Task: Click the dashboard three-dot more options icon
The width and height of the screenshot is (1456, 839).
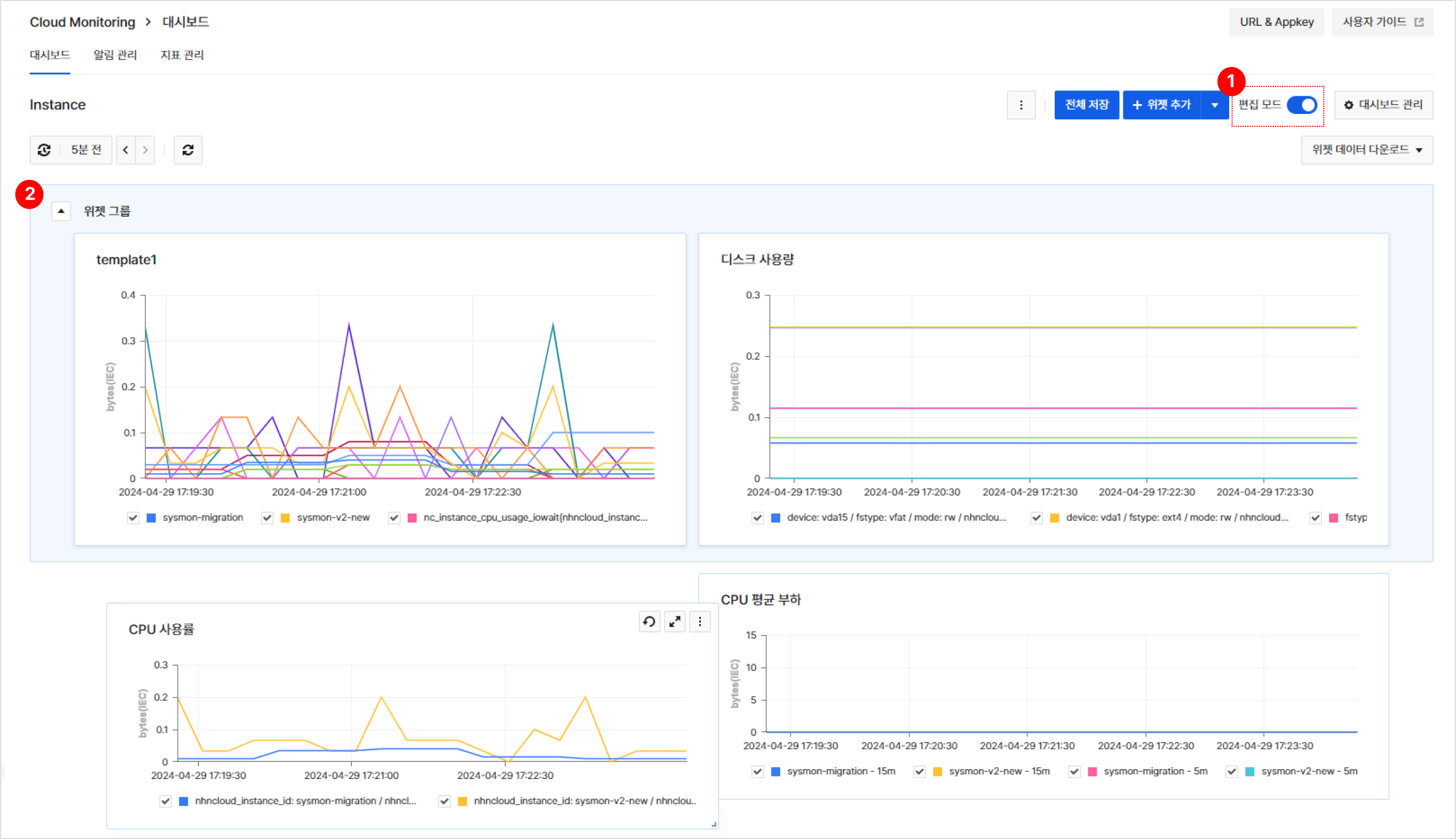Action: click(1021, 105)
